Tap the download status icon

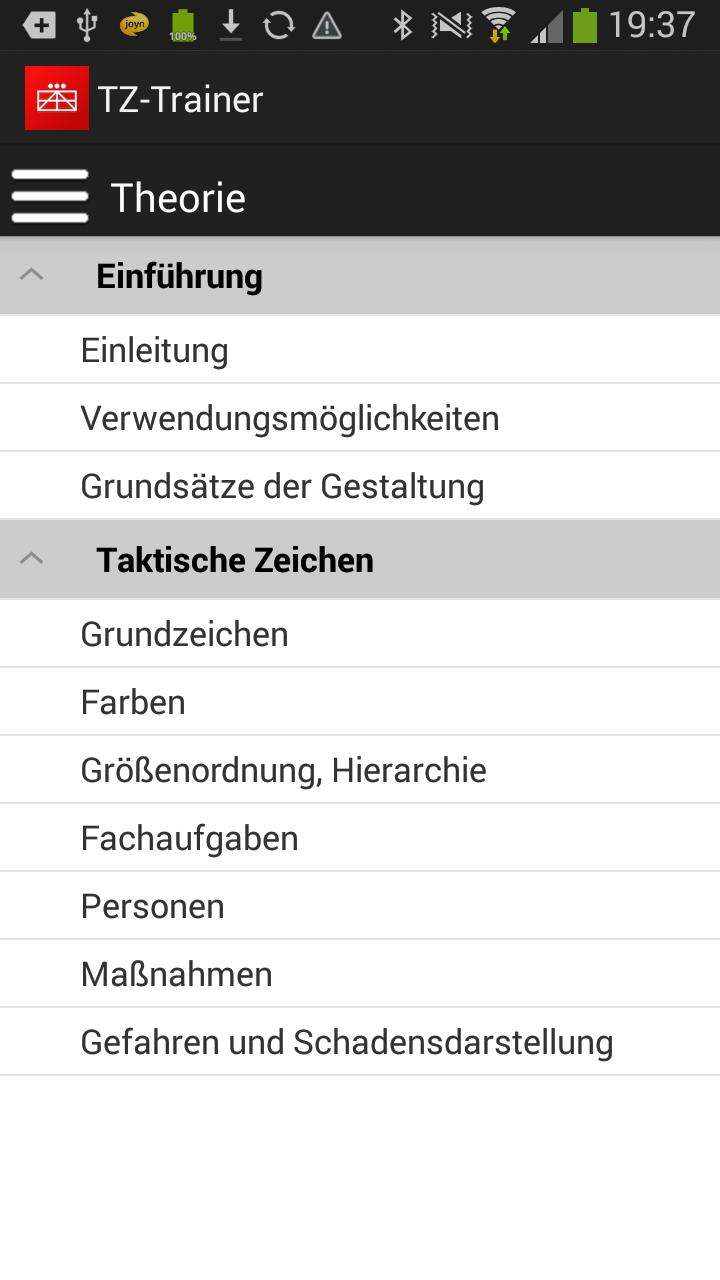(x=230, y=22)
